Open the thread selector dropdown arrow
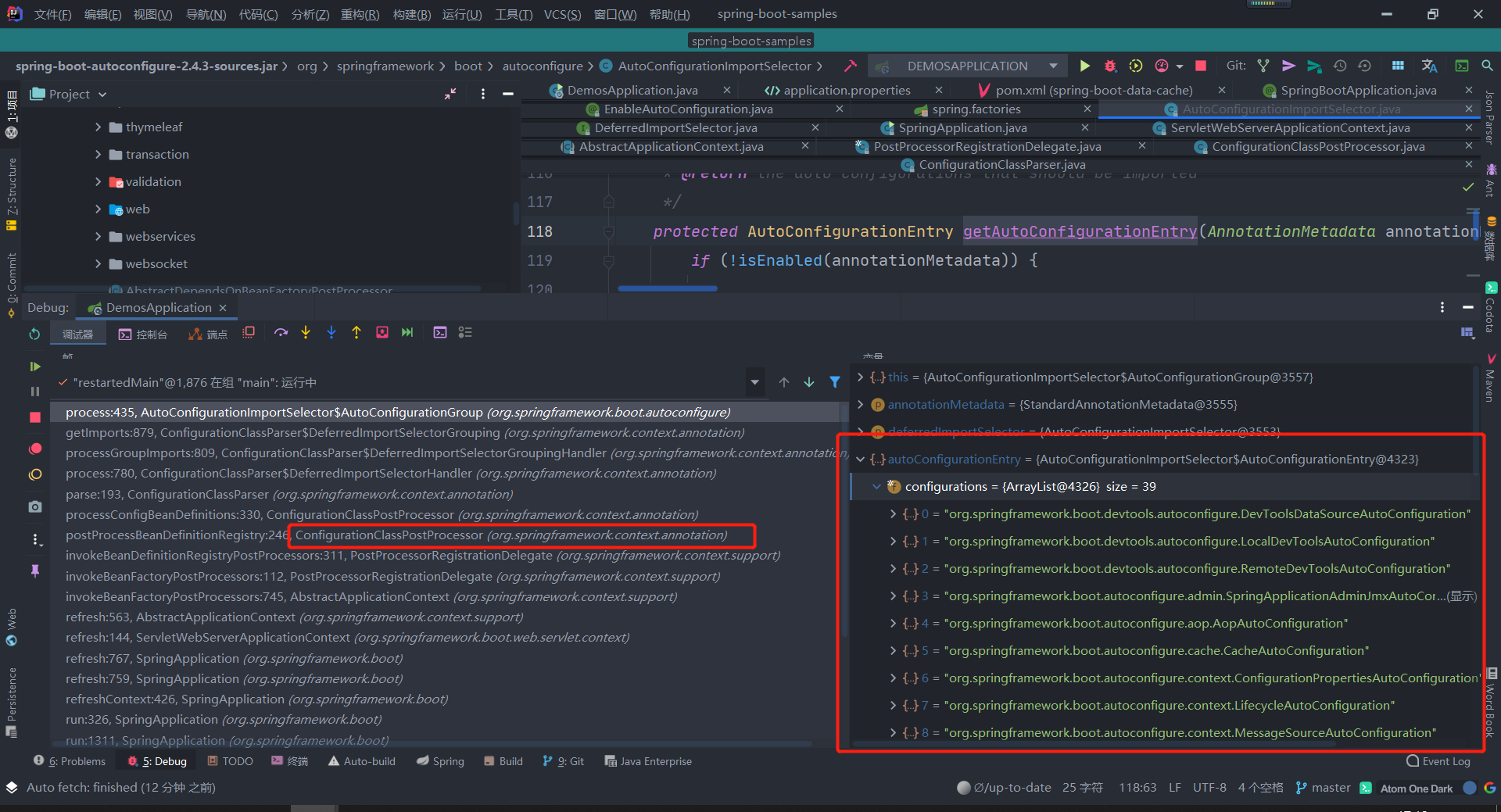The image size is (1501, 812). tap(754, 382)
